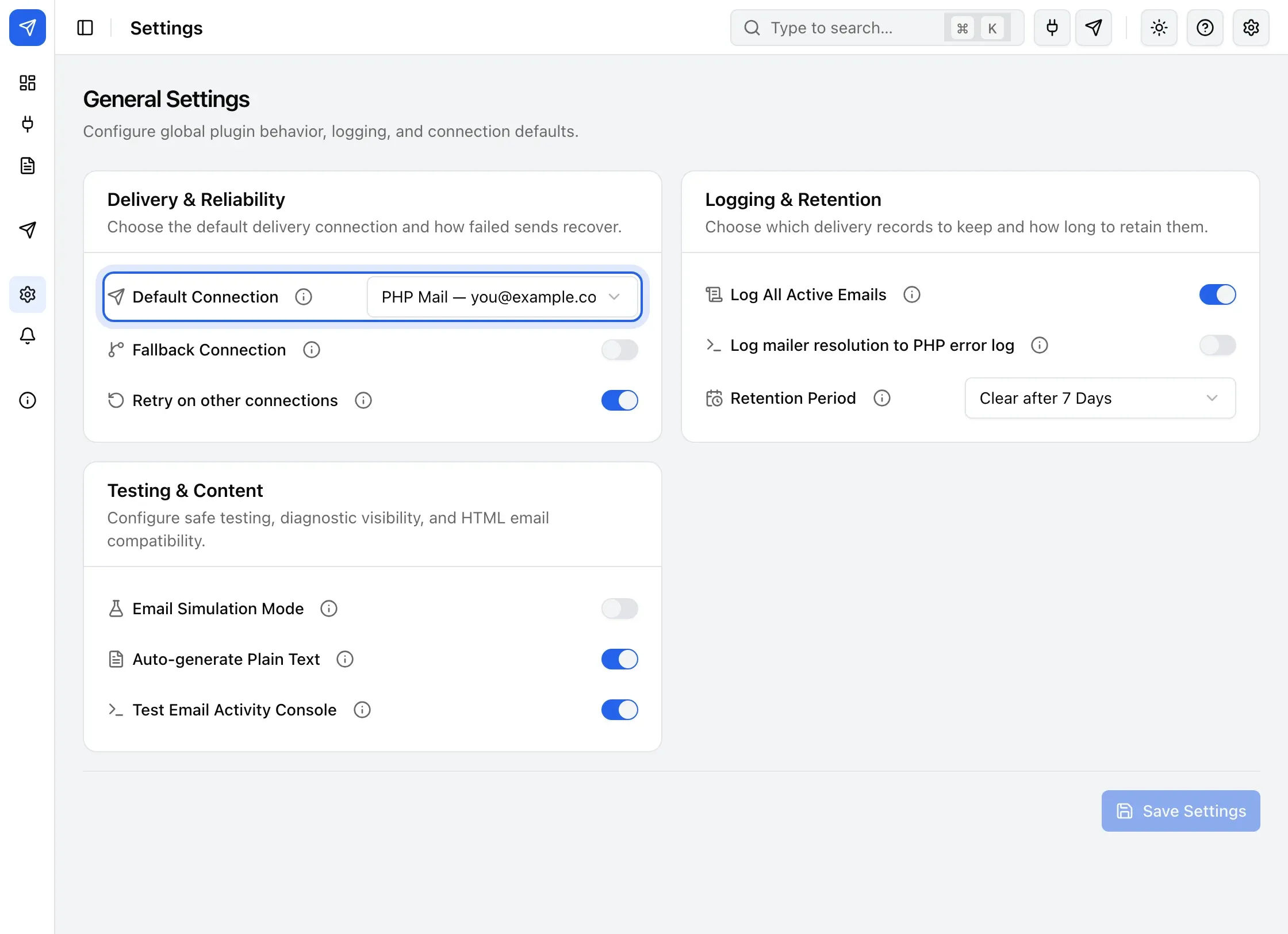Click the Save Settings button

(x=1181, y=811)
